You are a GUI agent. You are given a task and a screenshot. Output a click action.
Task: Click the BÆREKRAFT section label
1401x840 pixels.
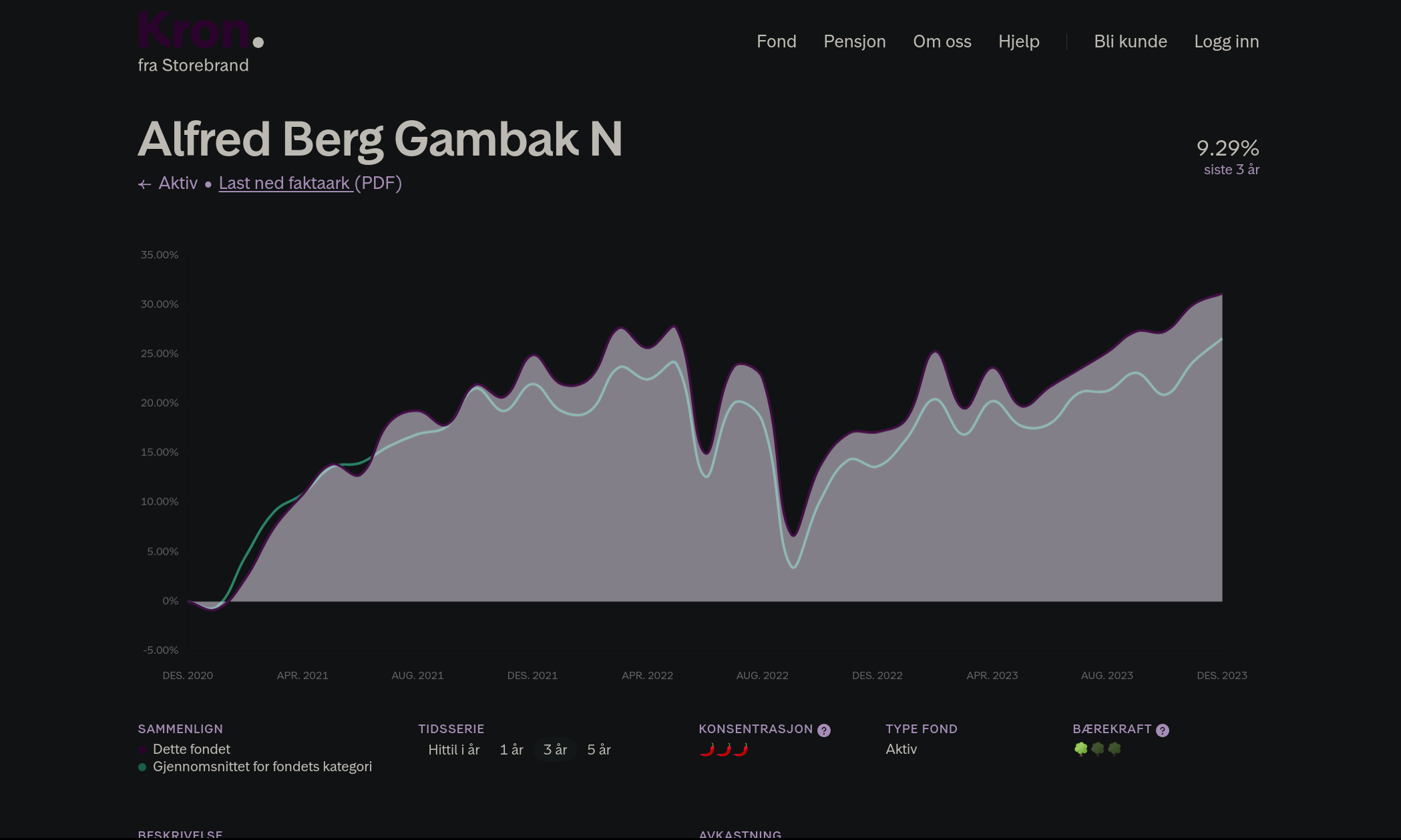[x=1112, y=729]
